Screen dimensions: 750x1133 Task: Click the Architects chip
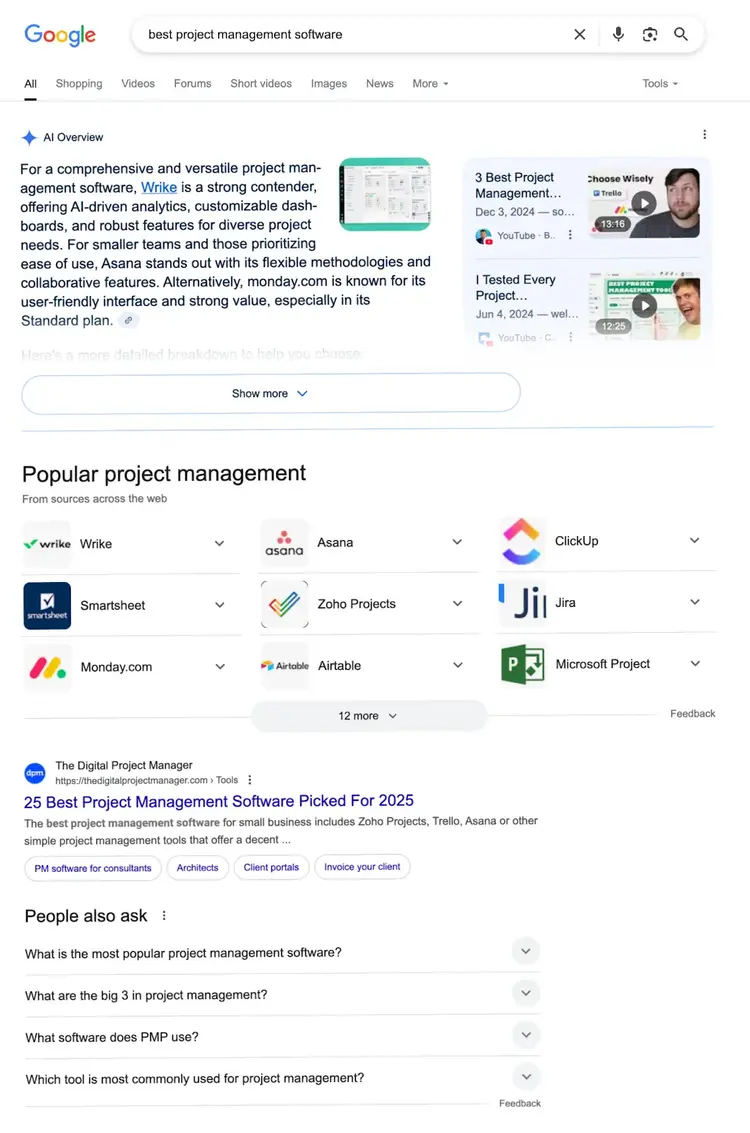pyautogui.click(x=197, y=867)
